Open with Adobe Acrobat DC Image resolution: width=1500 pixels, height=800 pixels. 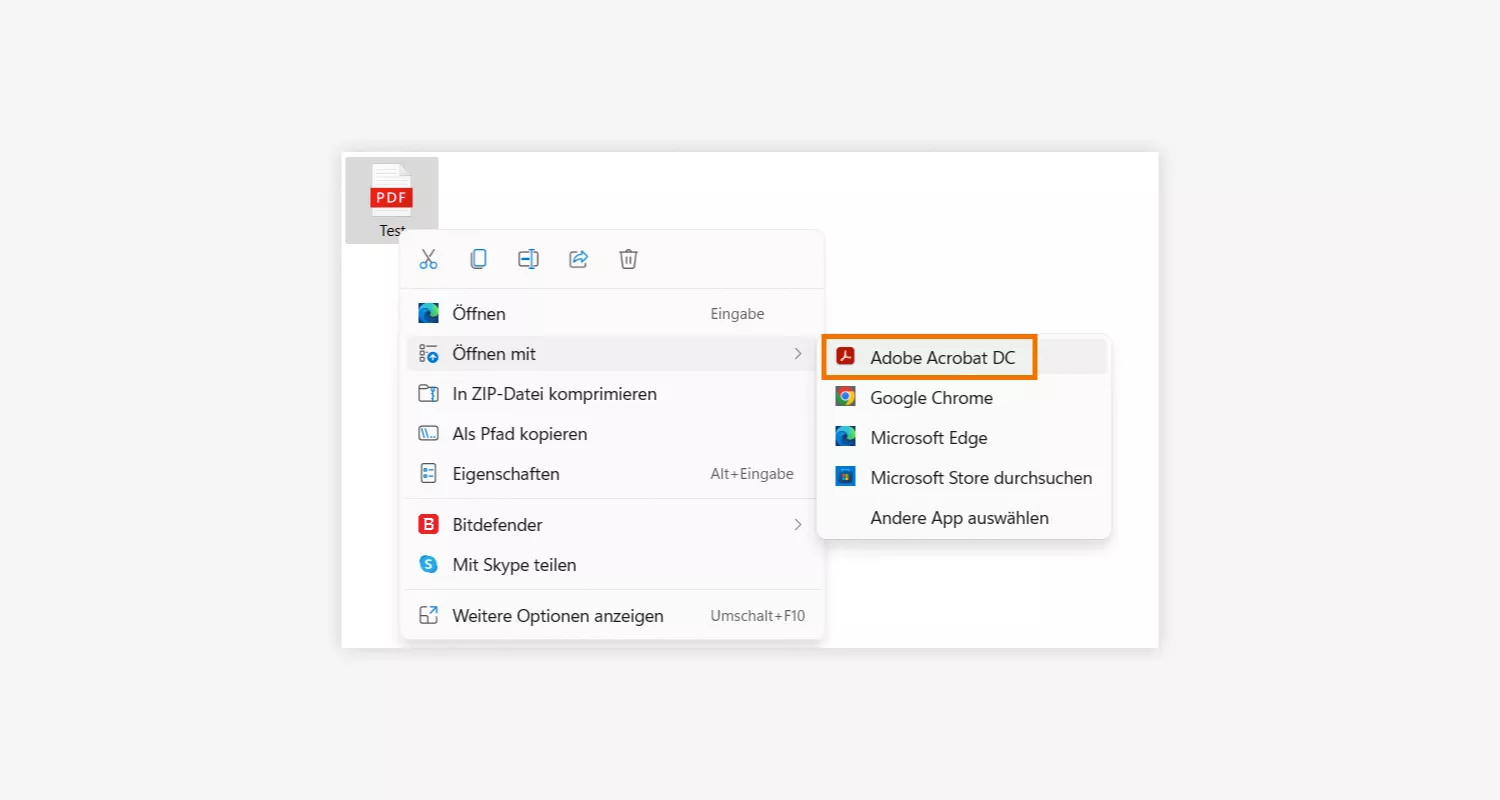tap(964, 357)
